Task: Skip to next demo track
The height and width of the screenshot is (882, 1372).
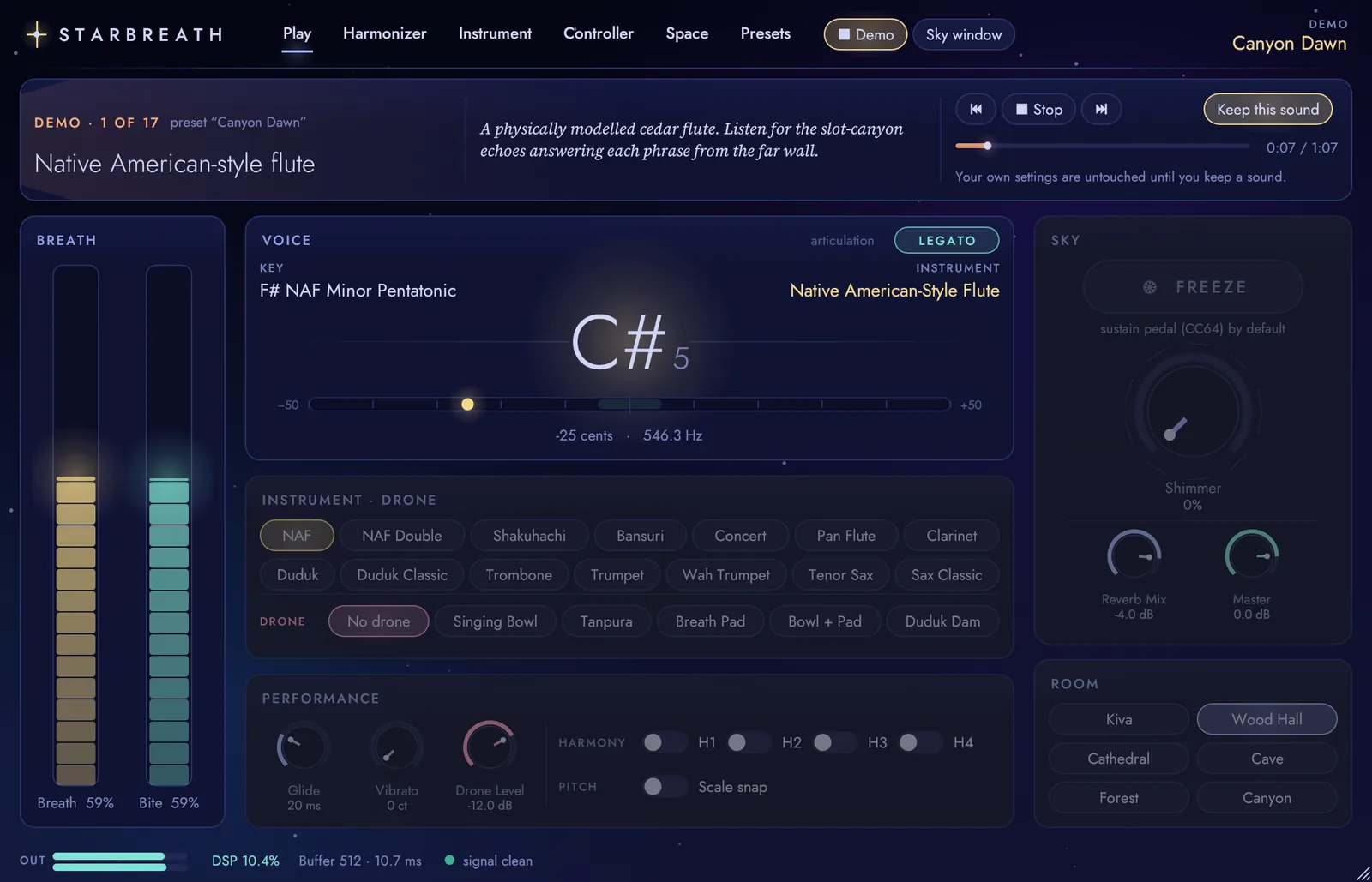Action: (x=1101, y=109)
